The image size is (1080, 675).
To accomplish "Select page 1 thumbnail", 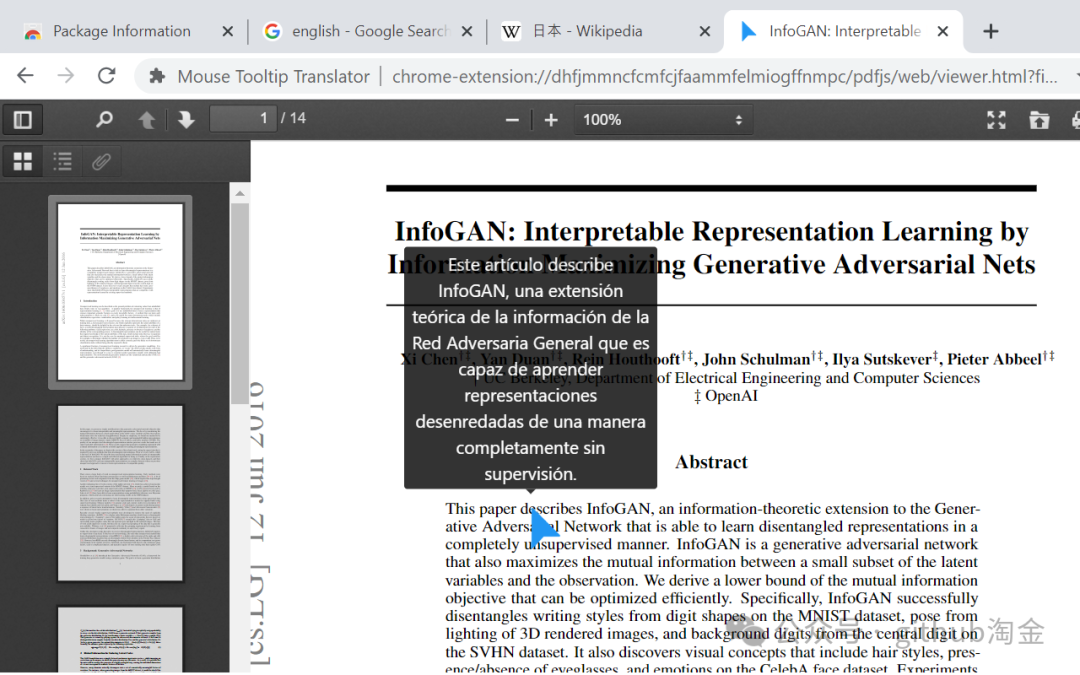I will tap(120, 292).
